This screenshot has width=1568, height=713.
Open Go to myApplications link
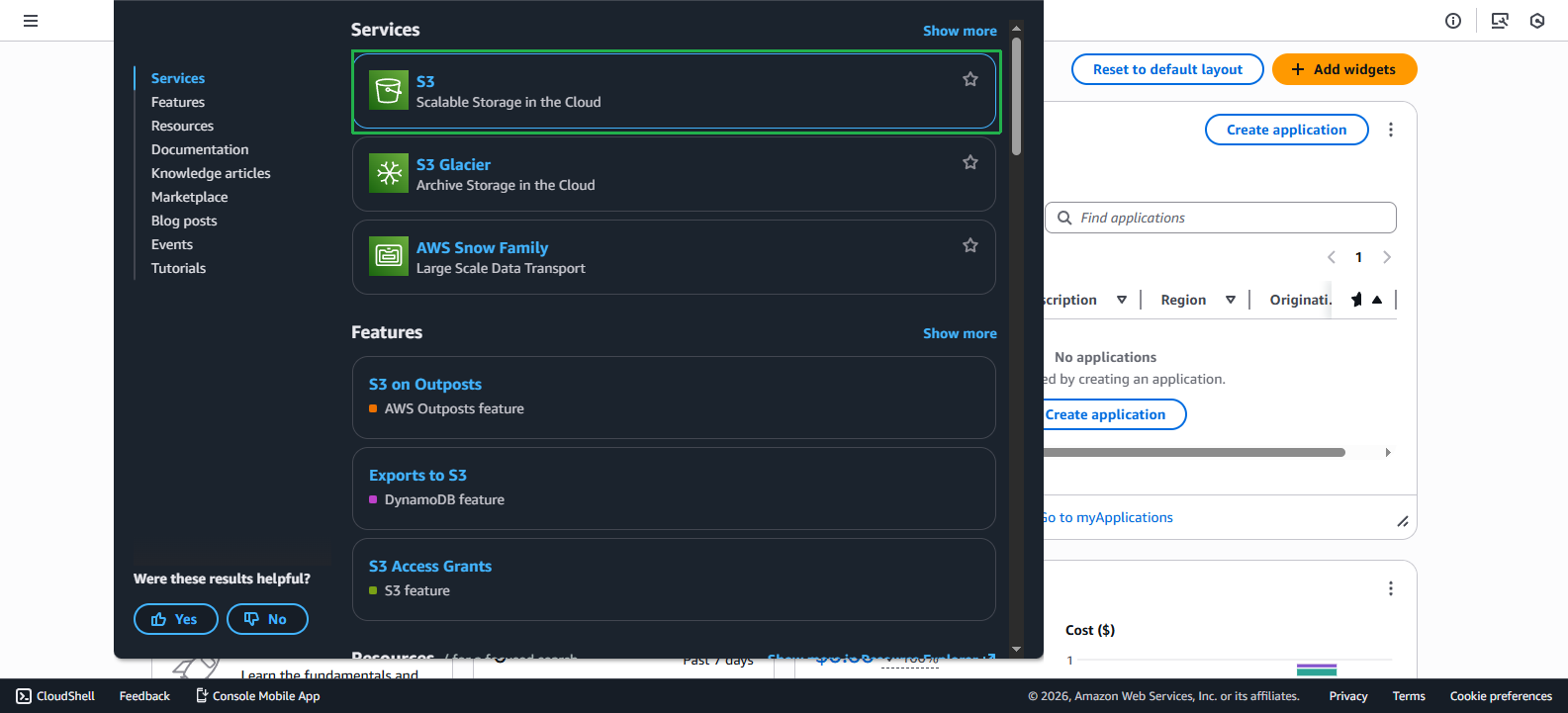point(1108,517)
